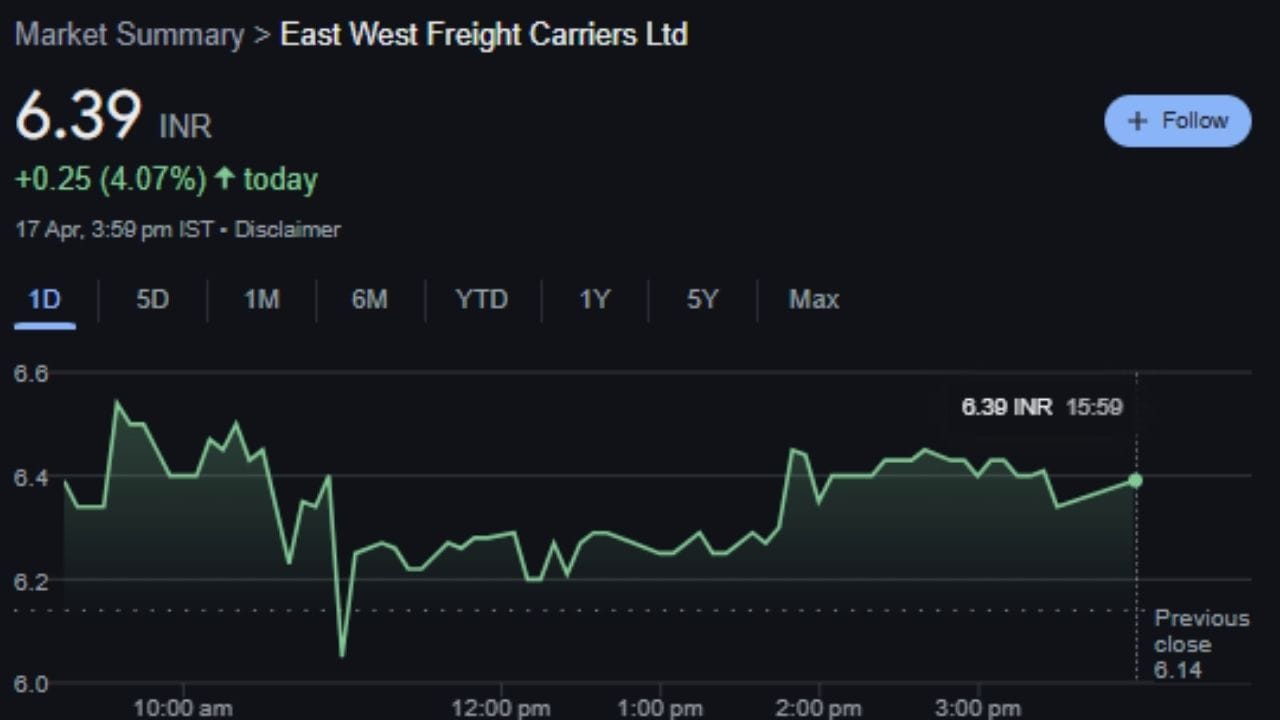Show the 1M chart range
Image resolution: width=1280 pixels, height=720 pixels.
click(261, 299)
